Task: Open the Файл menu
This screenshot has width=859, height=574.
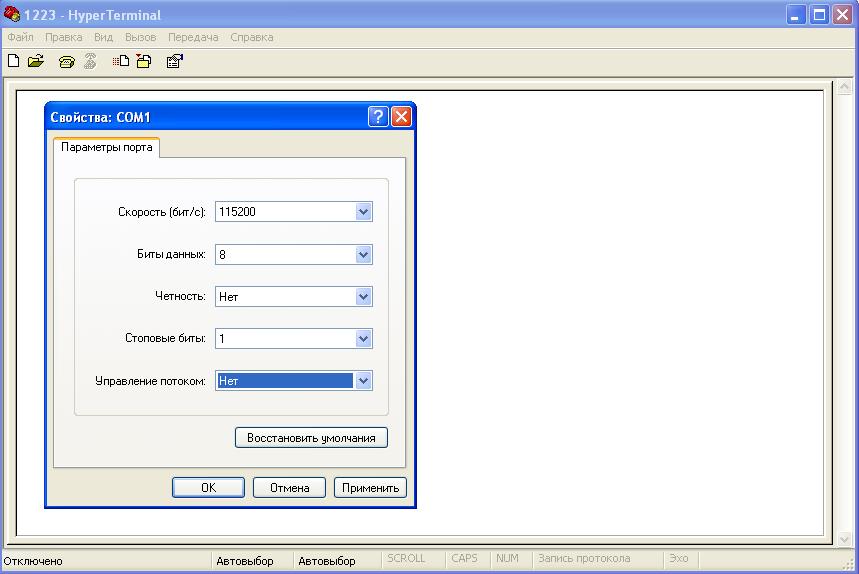Action: (x=20, y=37)
